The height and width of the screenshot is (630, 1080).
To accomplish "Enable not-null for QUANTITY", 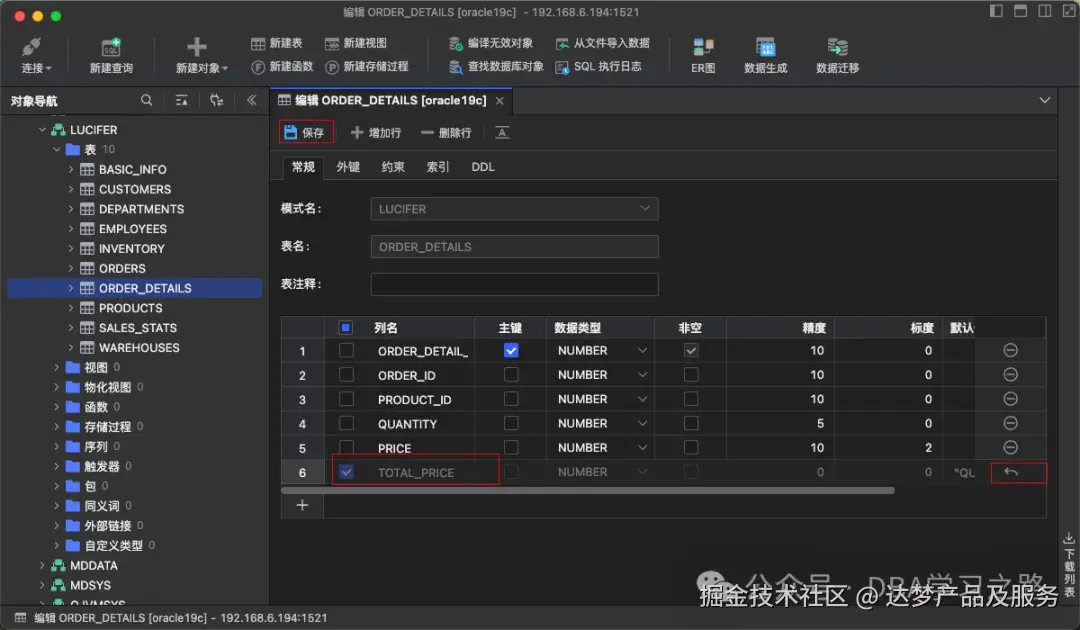I will pyautogui.click(x=691, y=423).
